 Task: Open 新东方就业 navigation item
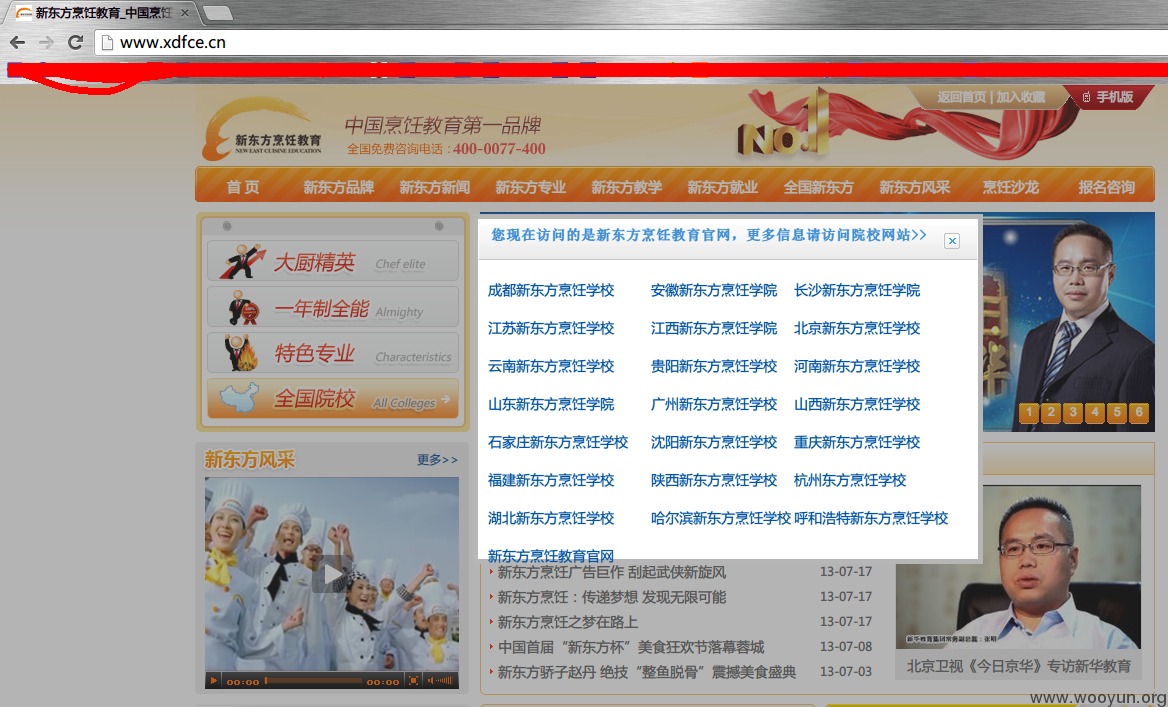pos(723,187)
